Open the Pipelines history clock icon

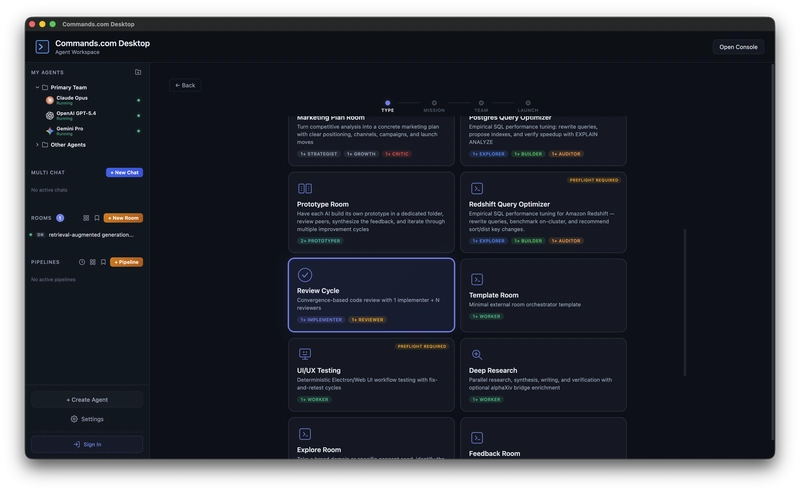tap(82, 262)
